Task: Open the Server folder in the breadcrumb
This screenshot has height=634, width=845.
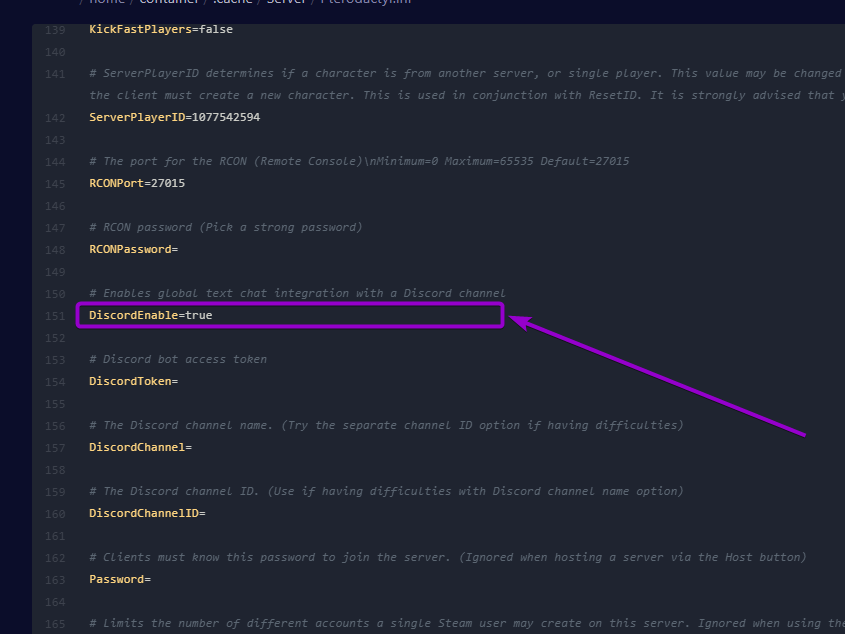Action: pyautogui.click(x=286, y=2)
